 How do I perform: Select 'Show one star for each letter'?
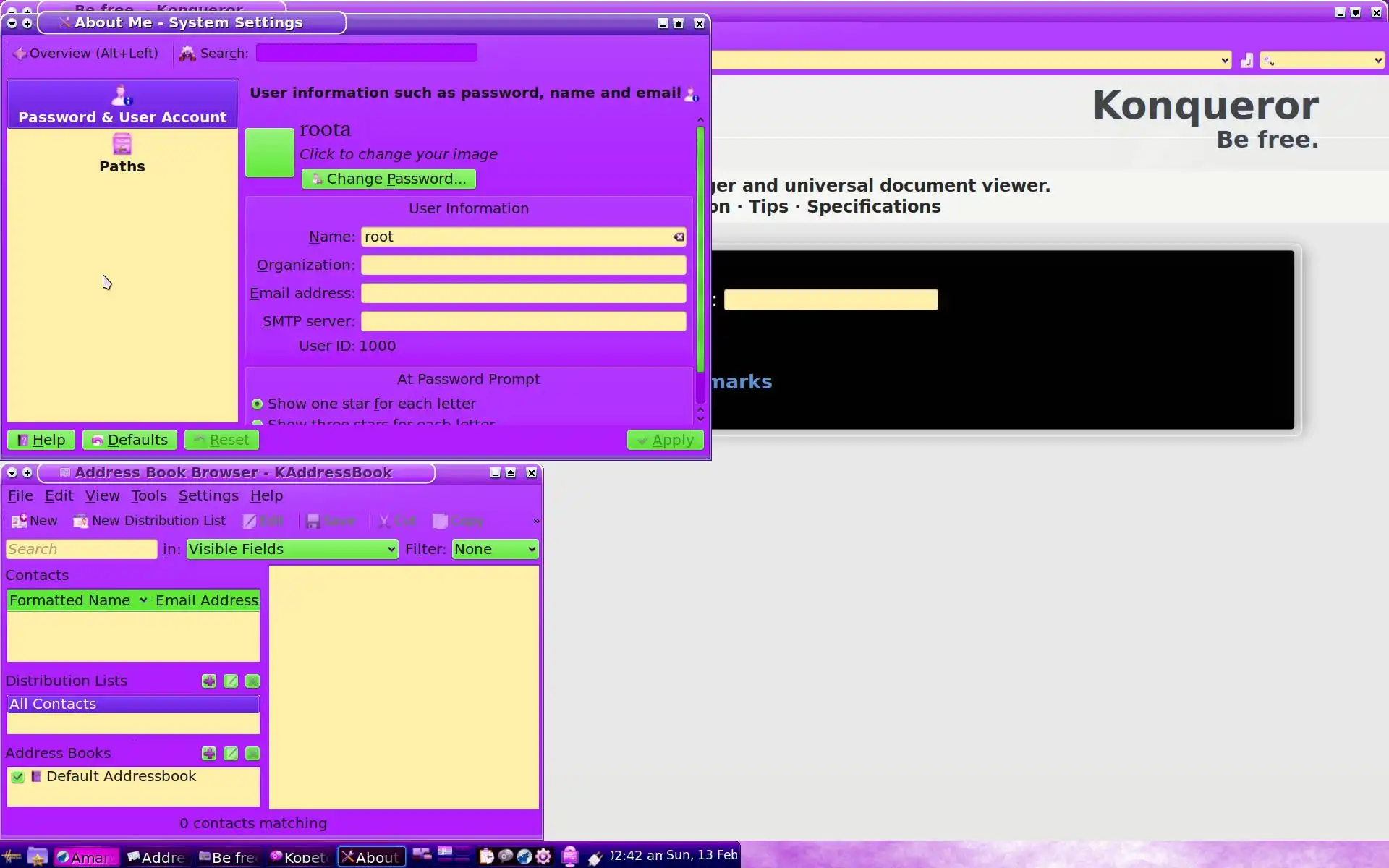tap(257, 404)
